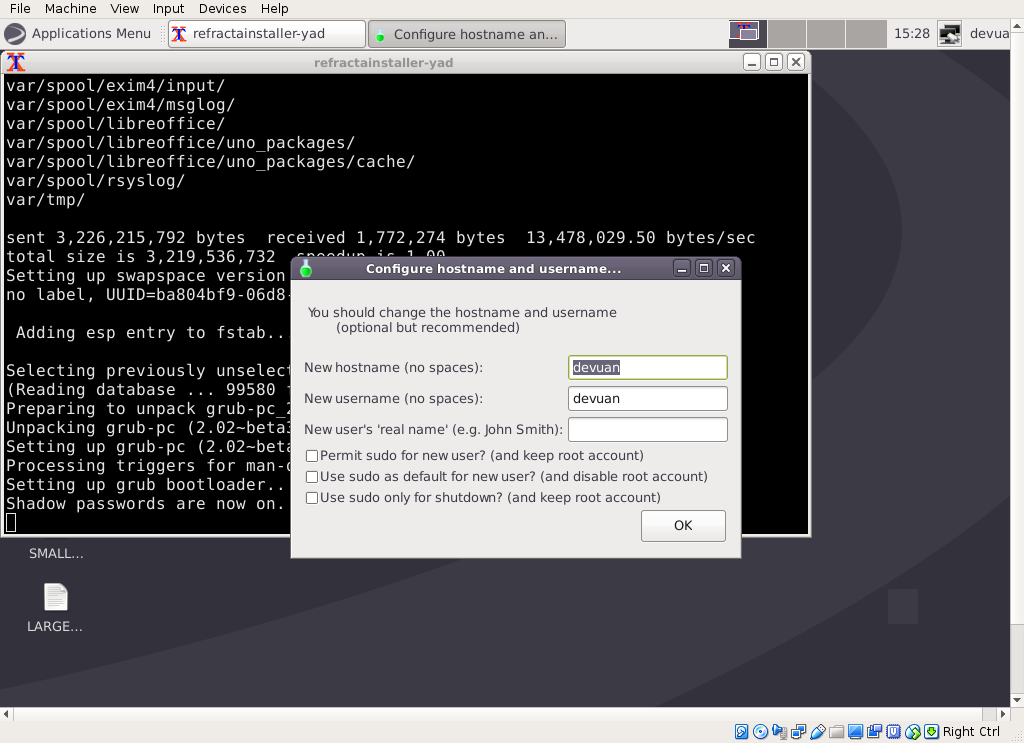Click the USB devices status icon
This screenshot has height=743, width=1024.
(x=818, y=731)
